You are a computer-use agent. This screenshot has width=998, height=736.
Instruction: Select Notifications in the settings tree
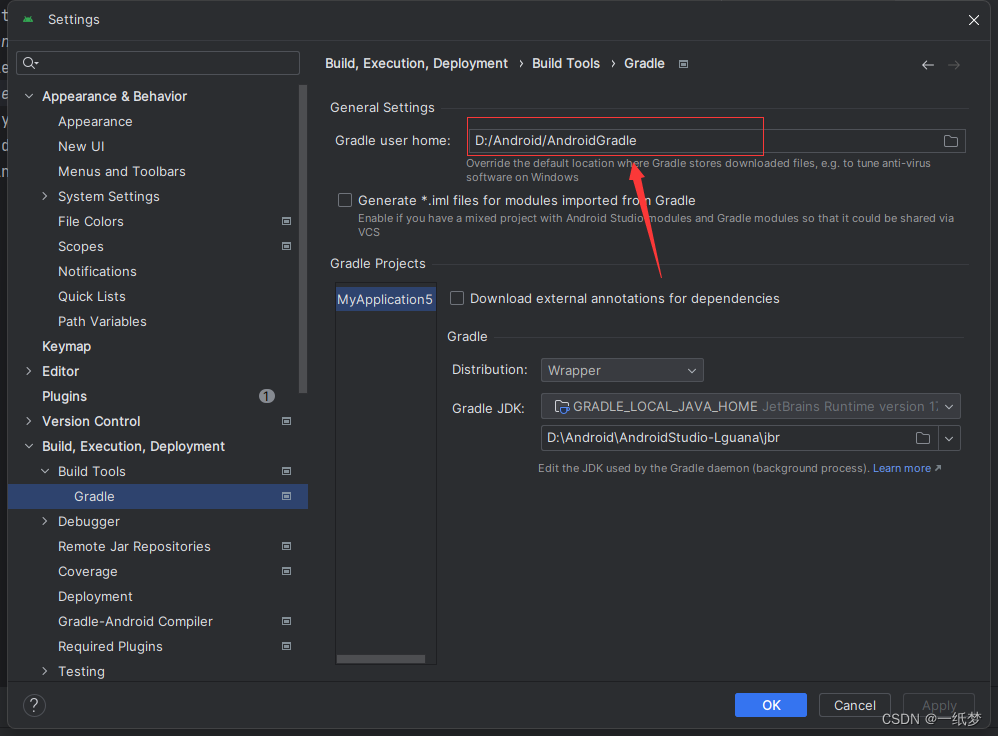pyautogui.click(x=97, y=271)
